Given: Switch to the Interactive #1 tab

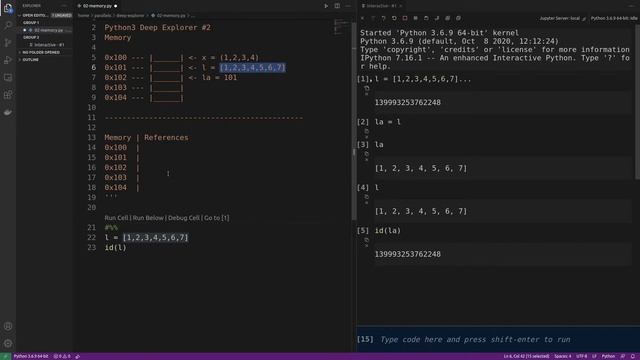Looking at the screenshot, I should [381, 6].
